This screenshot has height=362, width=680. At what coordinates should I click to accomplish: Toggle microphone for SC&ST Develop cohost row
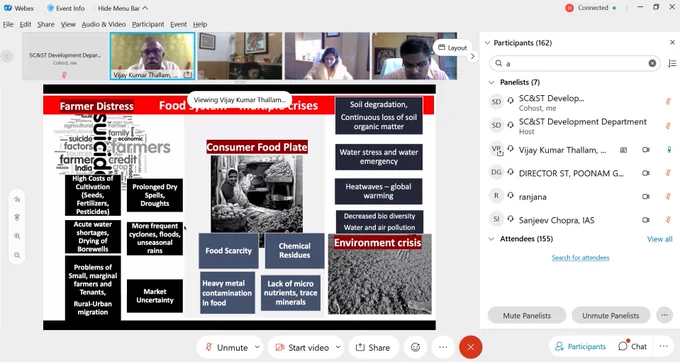point(668,102)
